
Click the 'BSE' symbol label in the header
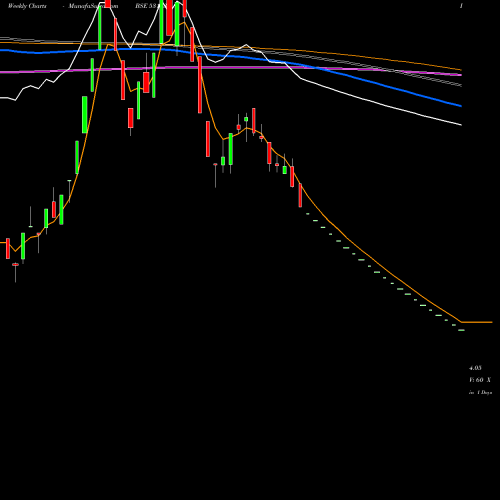click(x=141, y=6)
